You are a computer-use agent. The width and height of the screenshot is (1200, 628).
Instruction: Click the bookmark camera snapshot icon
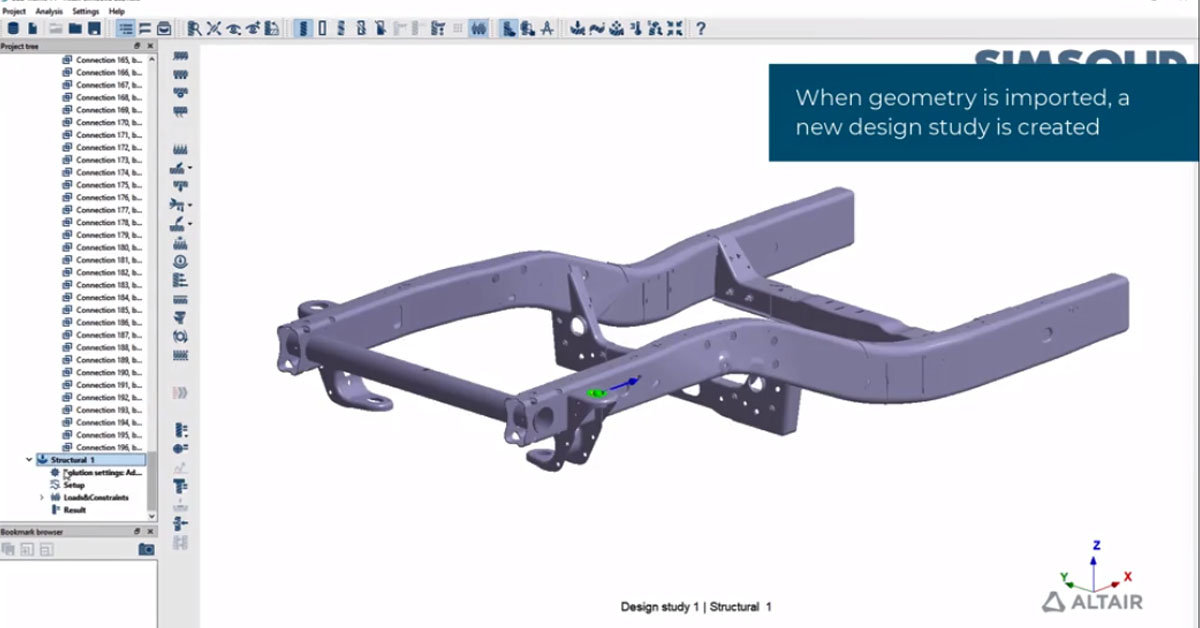(x=146, y=549)
